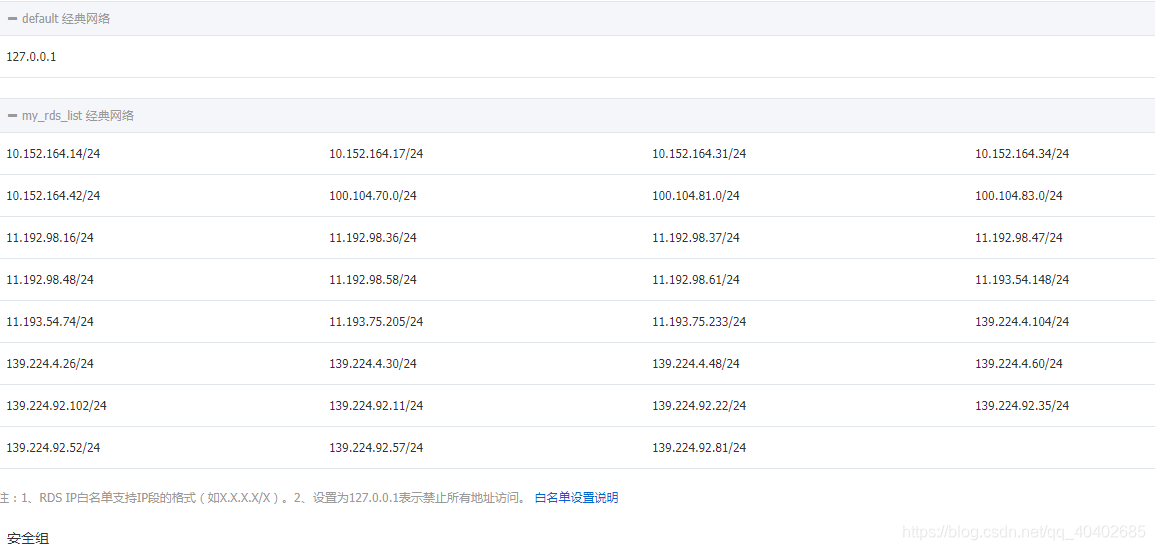Select IP 11.192.98.58/24

pyautogui.click(x=373, y=280)
